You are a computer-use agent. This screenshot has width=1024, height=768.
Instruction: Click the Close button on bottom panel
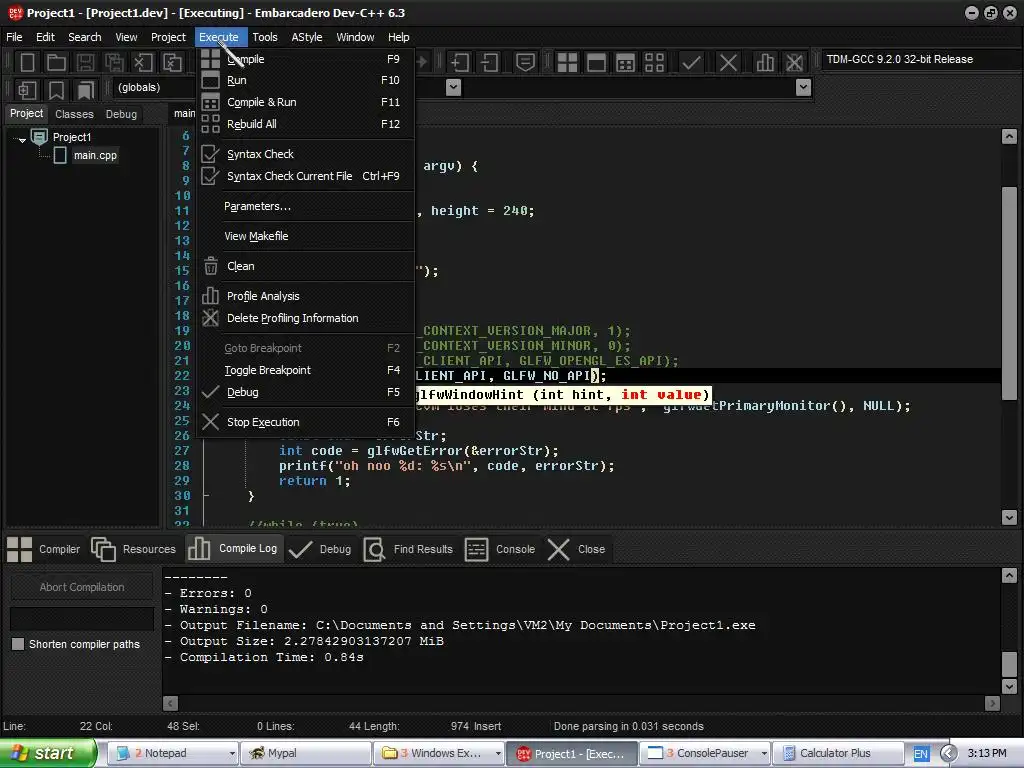click(576, 549)
